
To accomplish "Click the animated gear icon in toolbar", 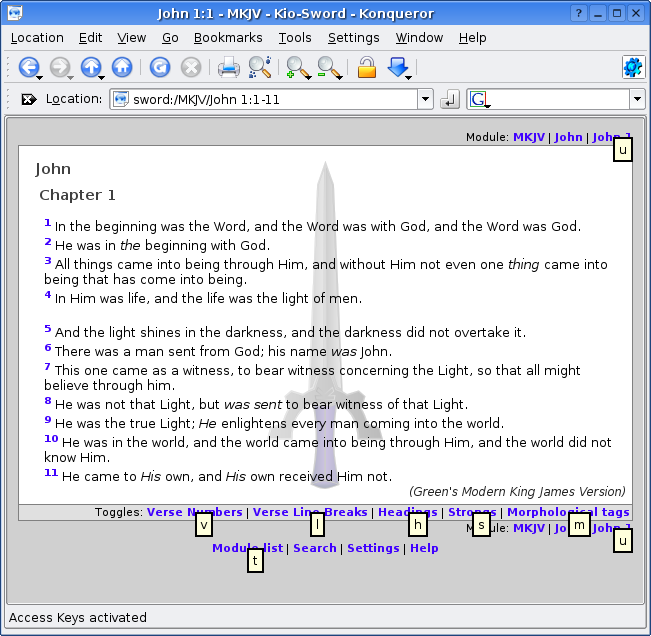I will [633, 67].
